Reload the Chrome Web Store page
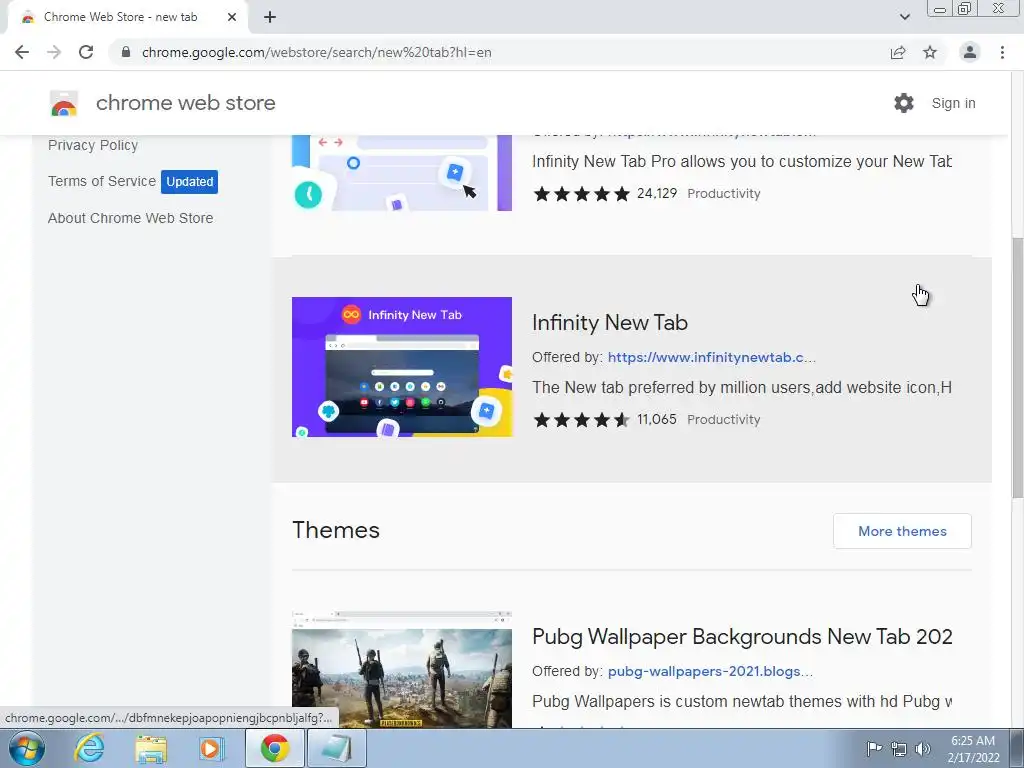The width and height of the screenshot is (1024, 768). [x=86, y=52]
